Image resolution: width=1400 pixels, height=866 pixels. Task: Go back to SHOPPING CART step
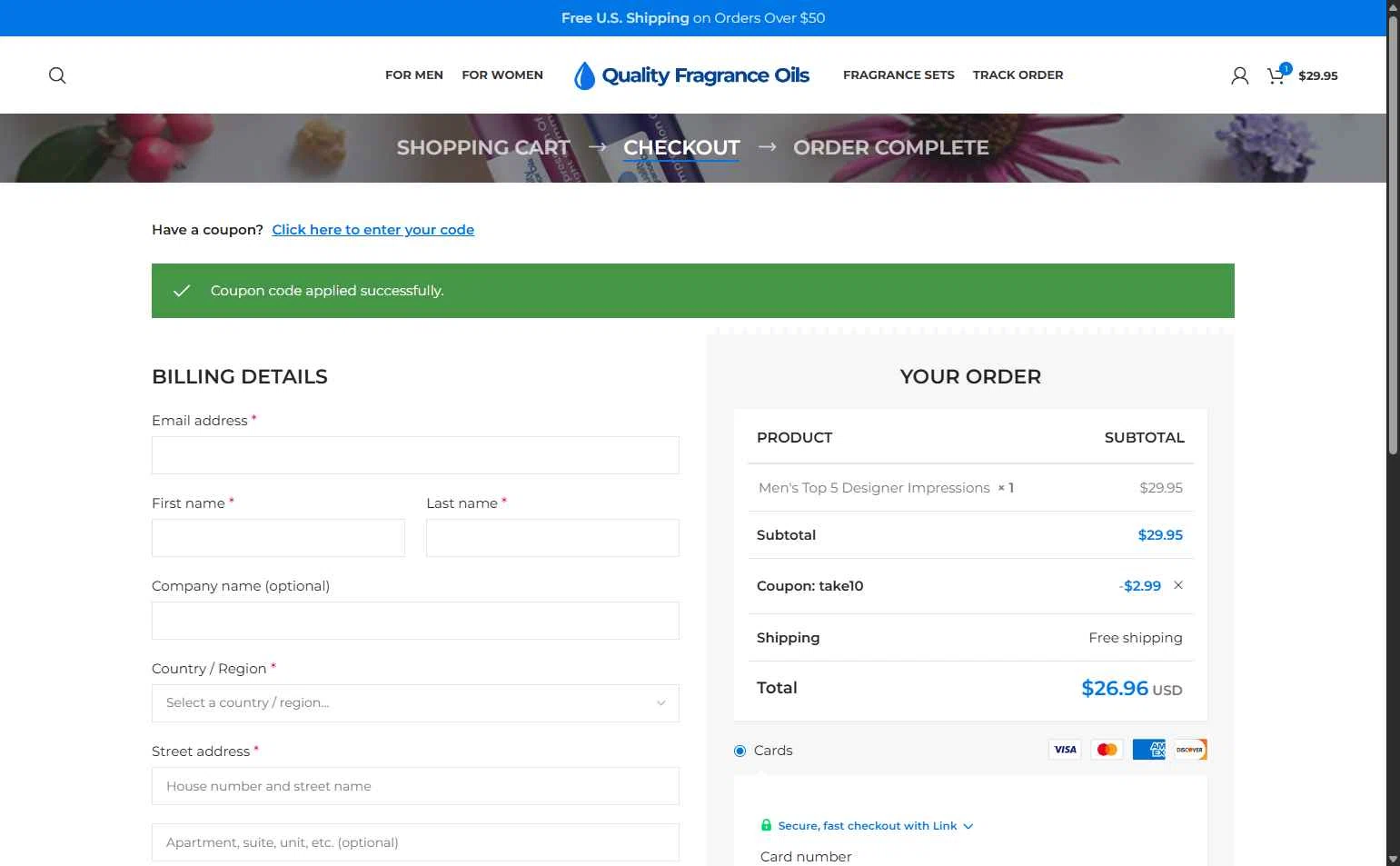[x=483, y=147]
